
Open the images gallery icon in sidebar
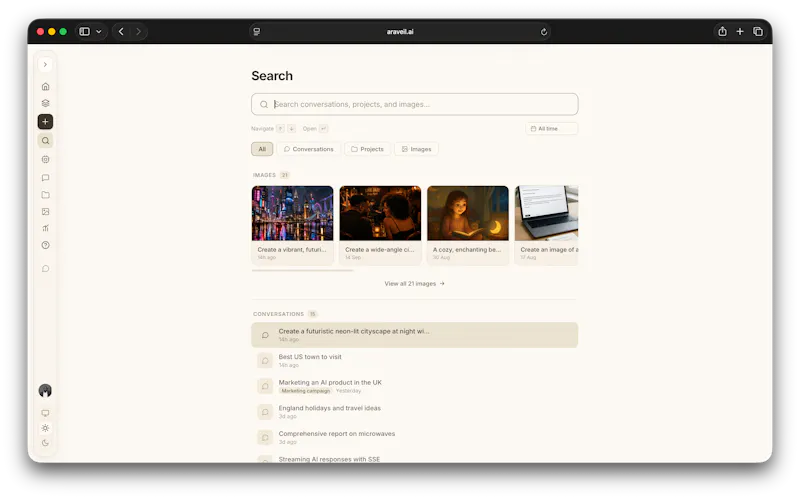coord(45,211)
